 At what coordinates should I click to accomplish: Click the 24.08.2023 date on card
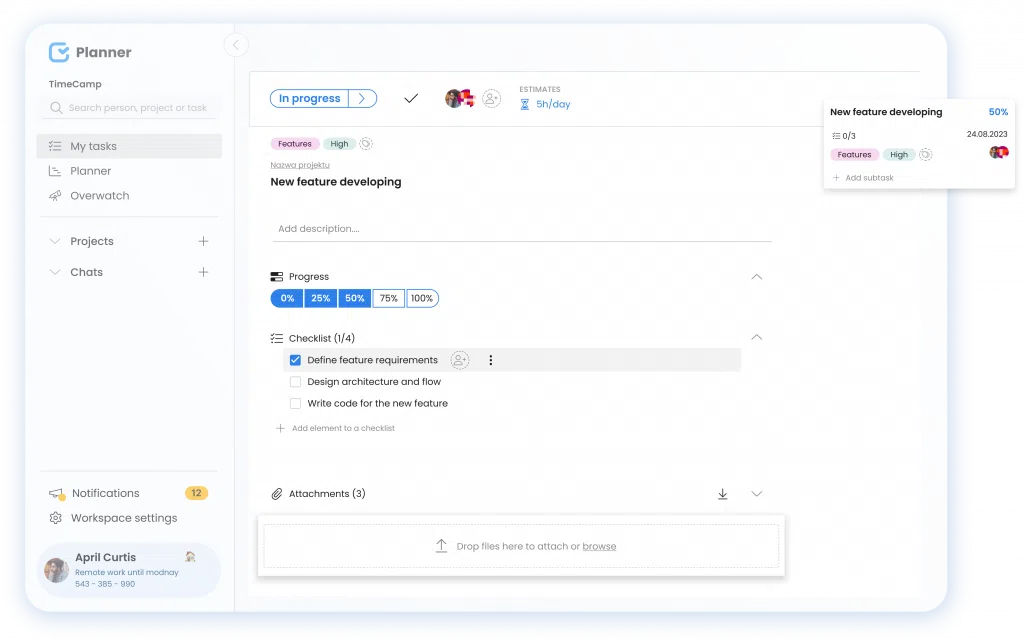click(x=987, y=134)
